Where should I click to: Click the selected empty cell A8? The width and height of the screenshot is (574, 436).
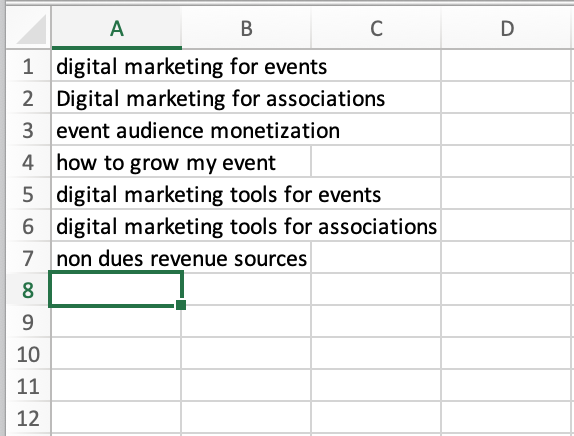pos(116,289)
